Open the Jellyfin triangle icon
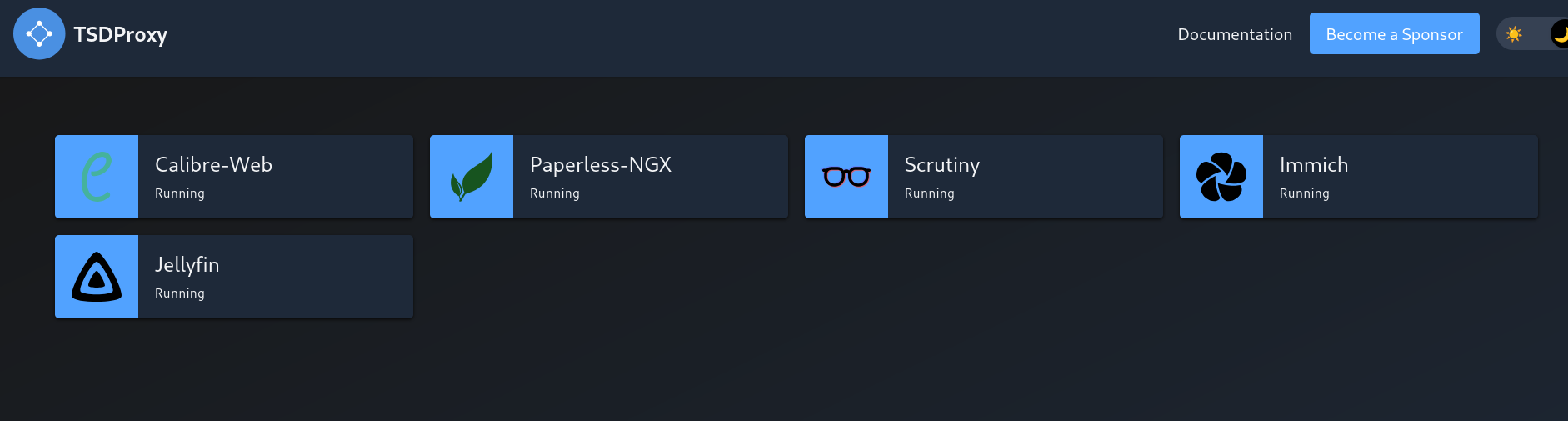1568x421 pixels. click(97, 277)
